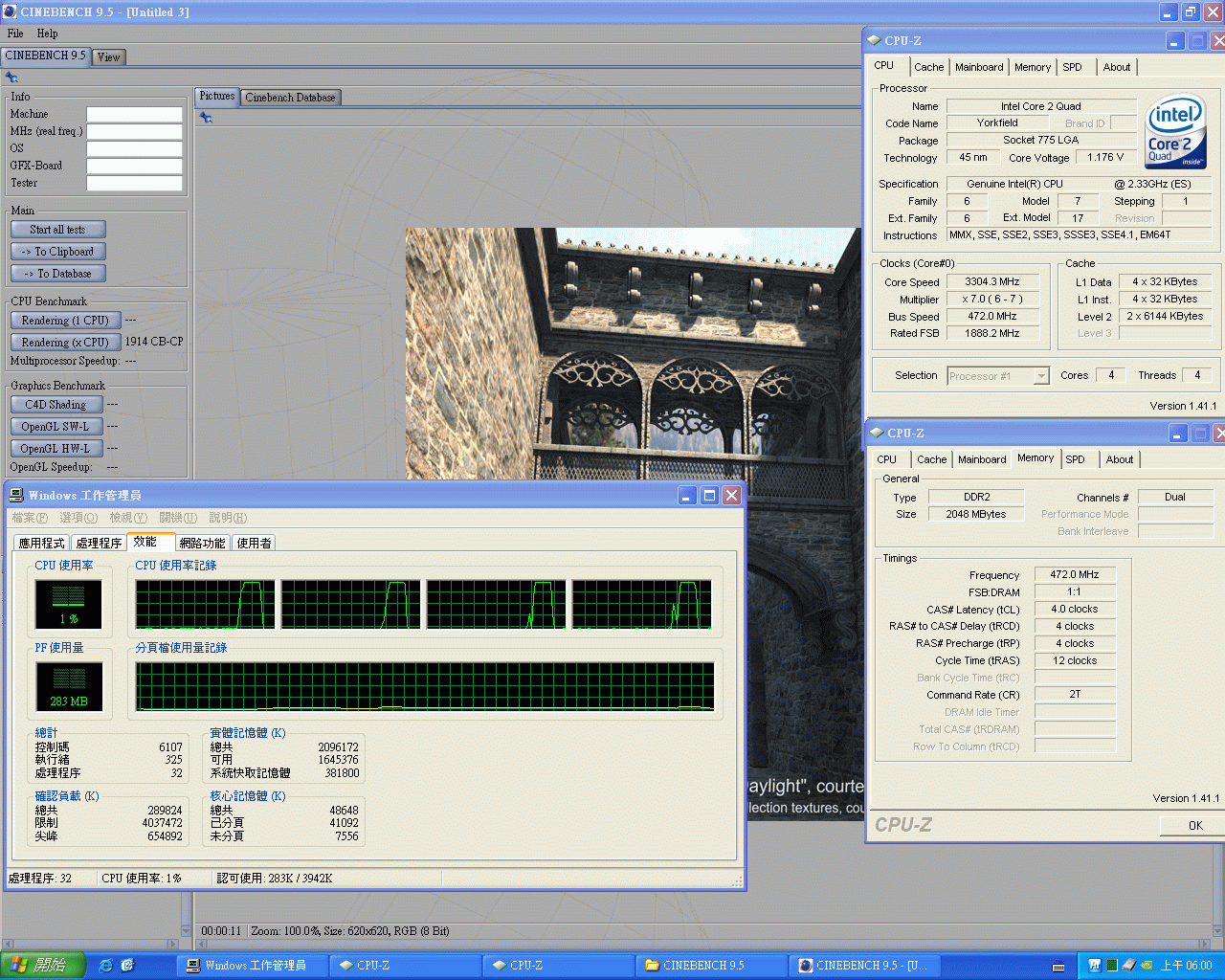Image resolution: width=1225 pixels, height=980 pixels.
Task: Start the OpenGL SW-L test
Action: tap(56, 427)
